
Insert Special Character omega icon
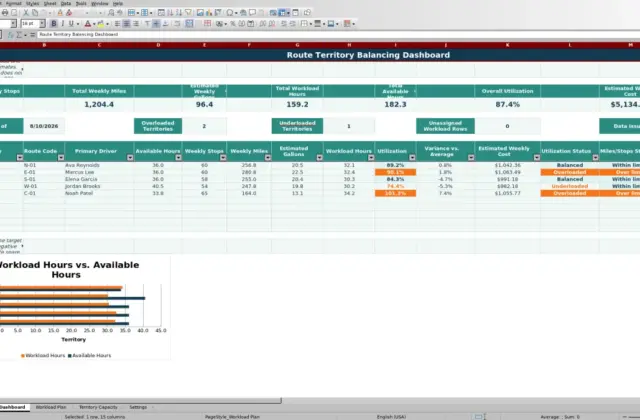[229, 13]
